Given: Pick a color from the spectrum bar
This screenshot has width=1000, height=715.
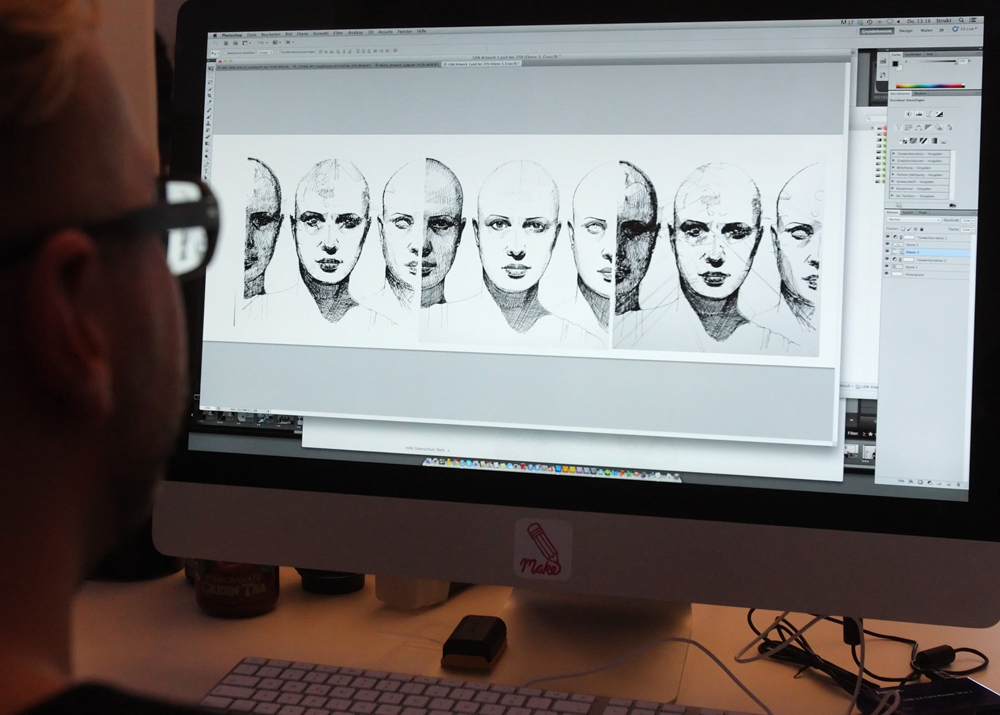Looking at the screenshot, I should (x=929, y=86).
